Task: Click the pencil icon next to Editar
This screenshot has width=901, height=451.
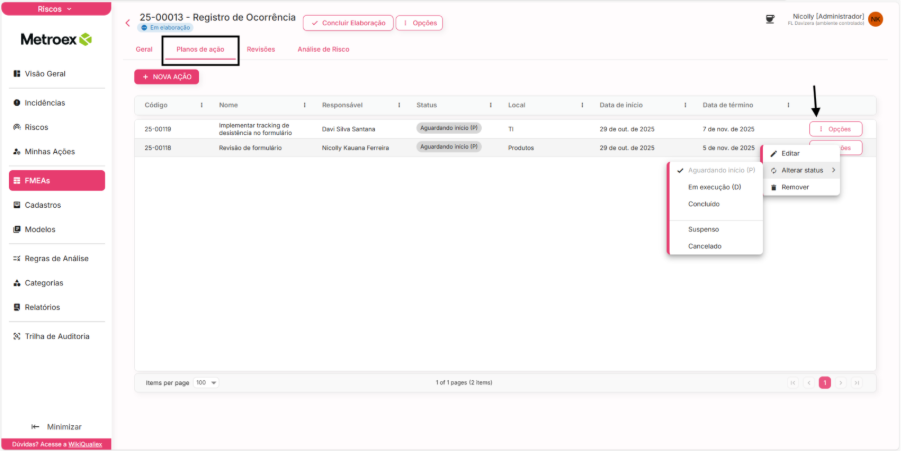Action: [773, 153]
